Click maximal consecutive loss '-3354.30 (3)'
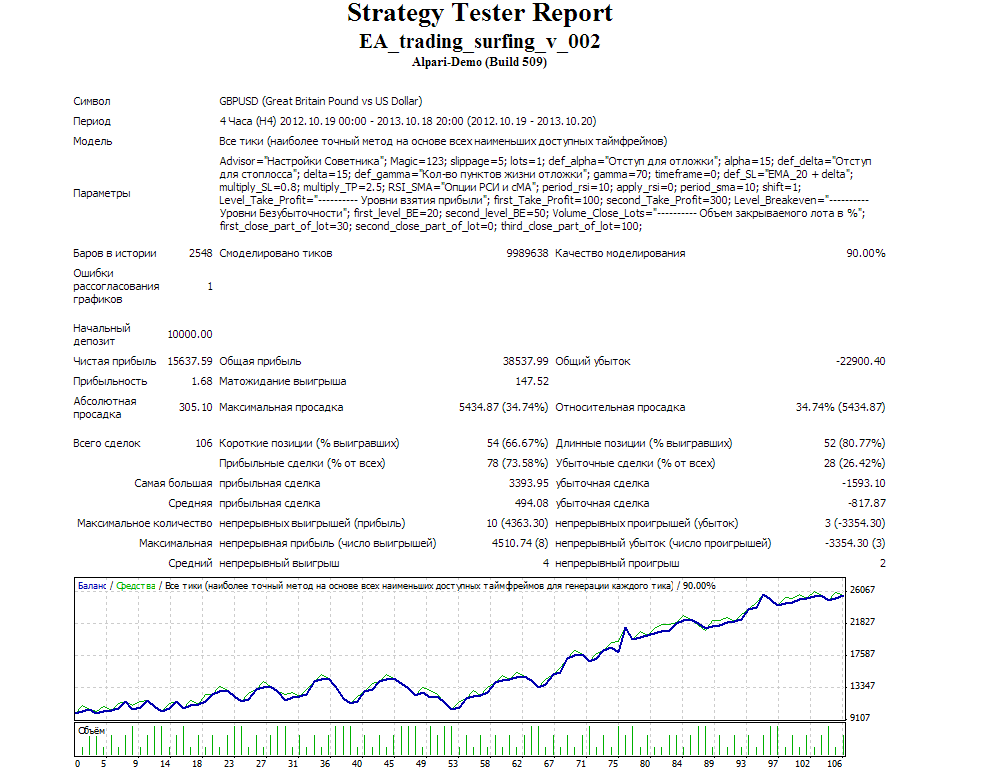Screen dimensions: 1000x775 coord(855,543)
